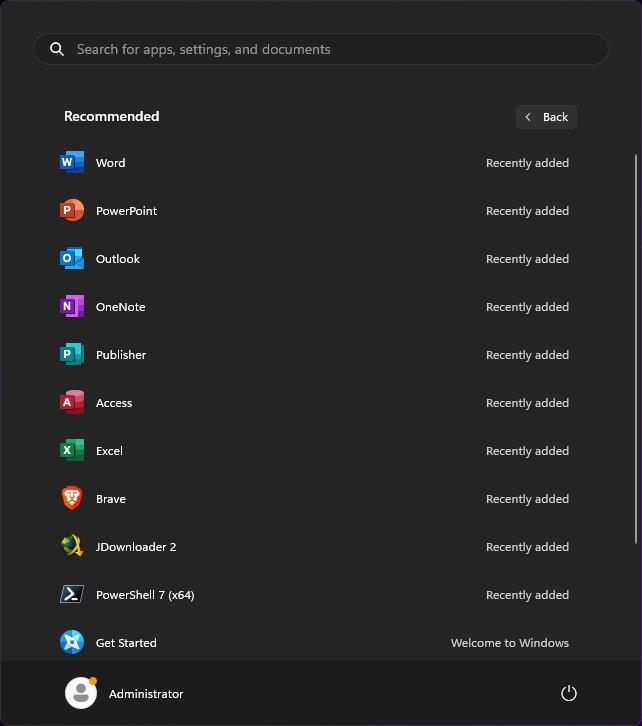This screenshot has width=642, height=726.
Task: Select the PowerShell 7 (x64) label
Action: [x=145, y=595]
